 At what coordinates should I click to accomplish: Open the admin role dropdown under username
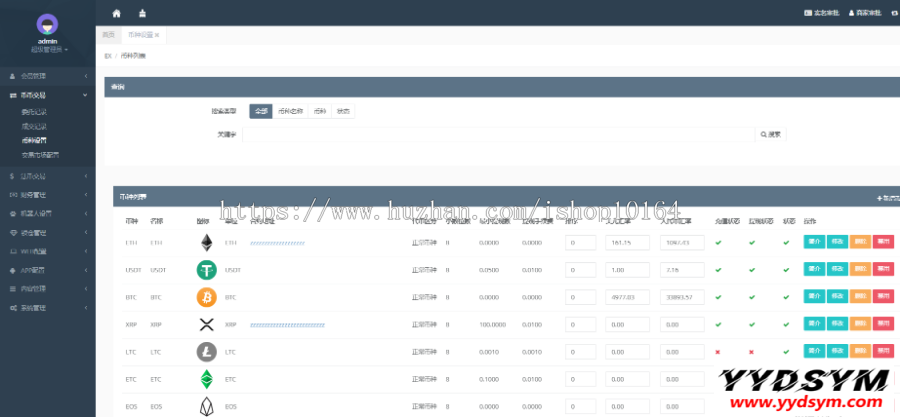(49, 50)
